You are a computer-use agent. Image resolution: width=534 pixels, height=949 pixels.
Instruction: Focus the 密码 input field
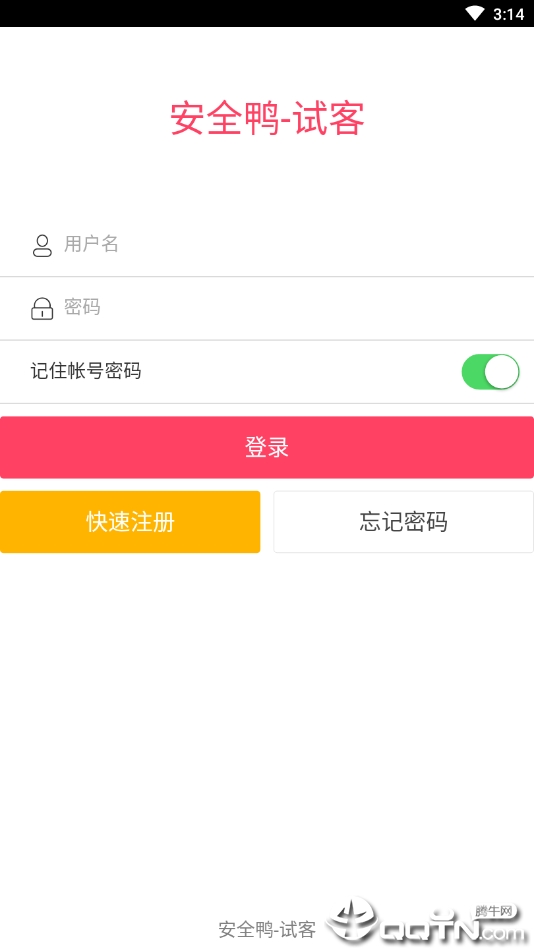[267, 308]
